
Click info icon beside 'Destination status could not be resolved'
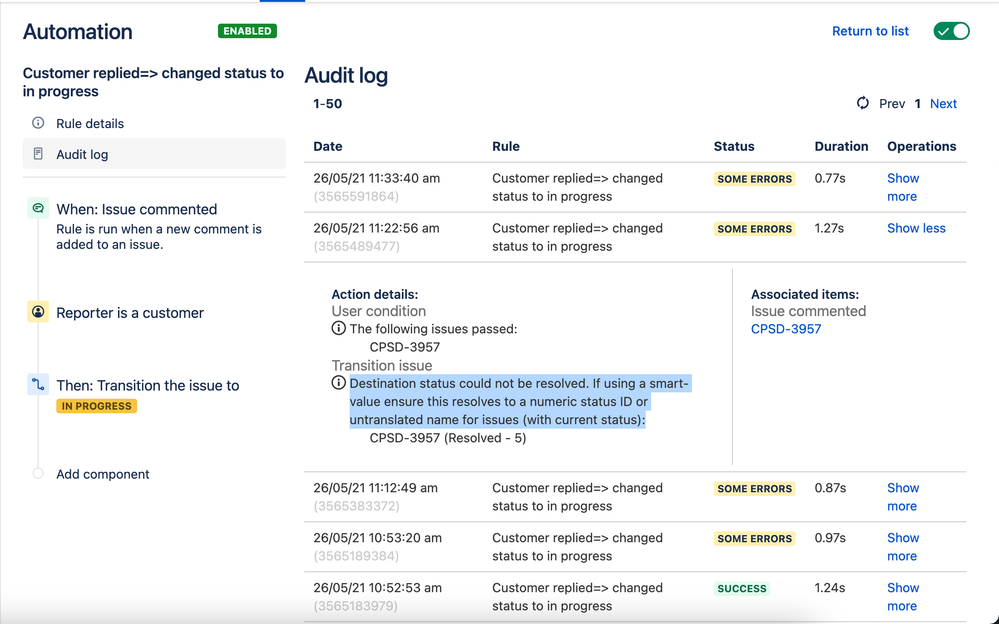coord(338,382)
